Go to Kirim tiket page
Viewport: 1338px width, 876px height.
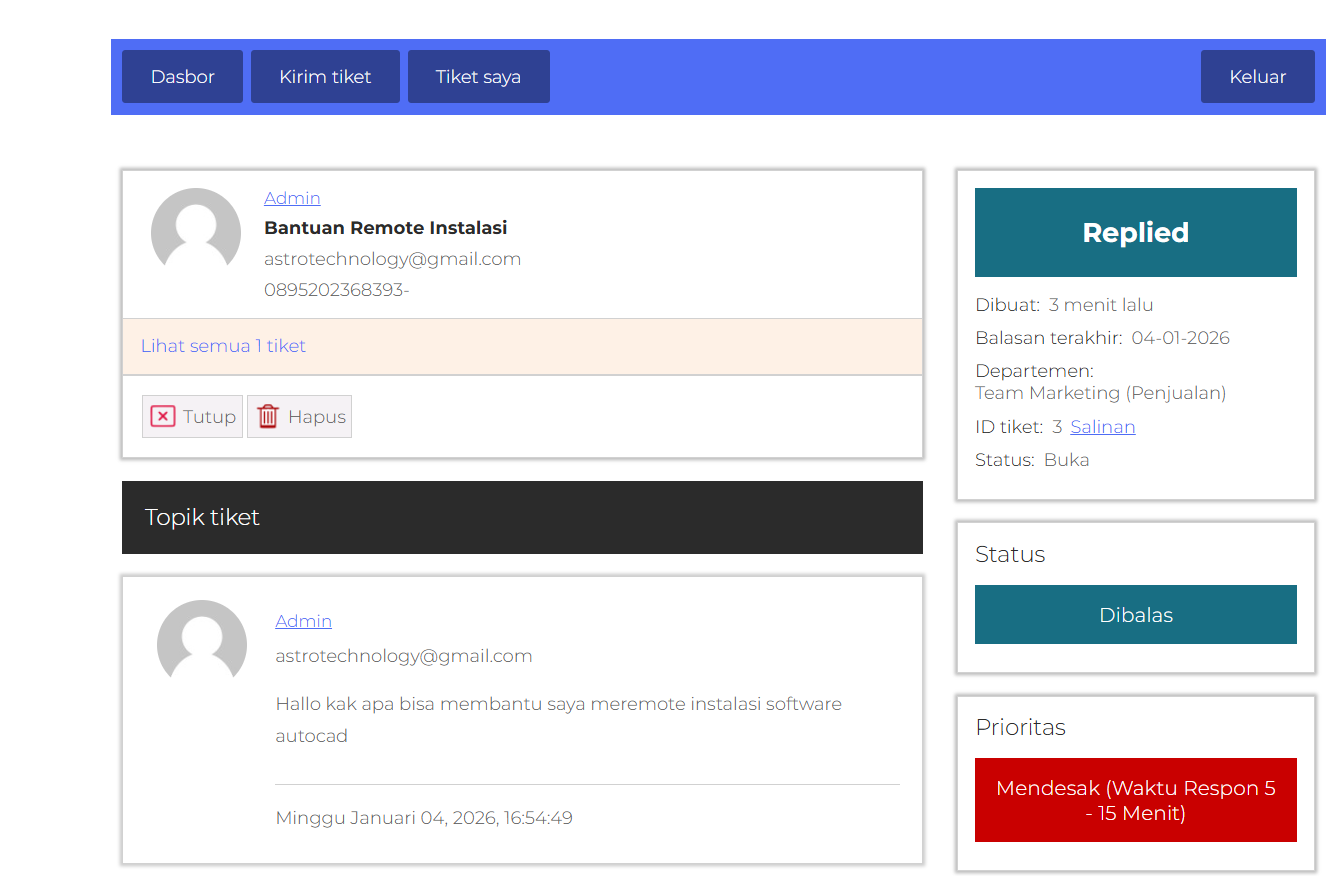tap(325, 77)
